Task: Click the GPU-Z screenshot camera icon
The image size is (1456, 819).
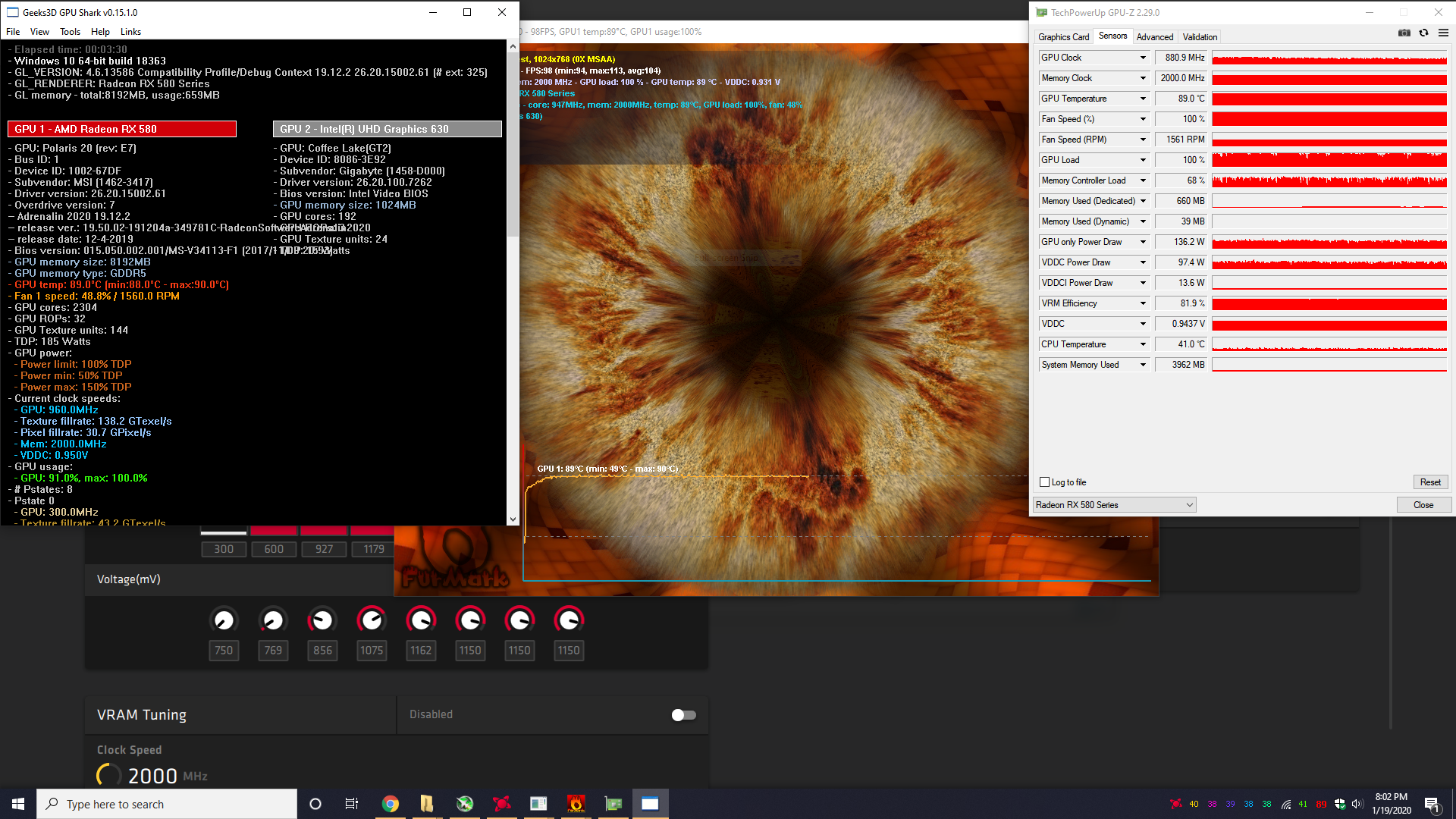Action: click(x=1404, y=33)
